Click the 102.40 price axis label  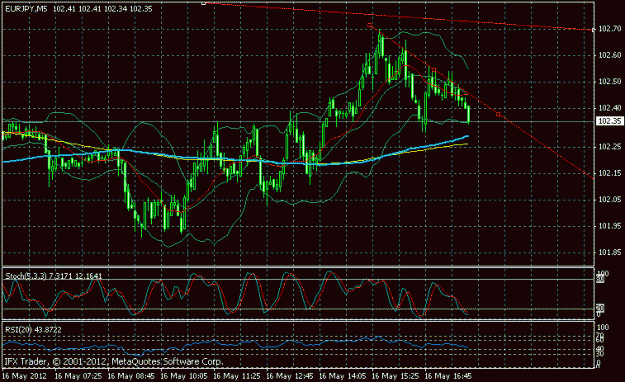(x=610, y=108)
